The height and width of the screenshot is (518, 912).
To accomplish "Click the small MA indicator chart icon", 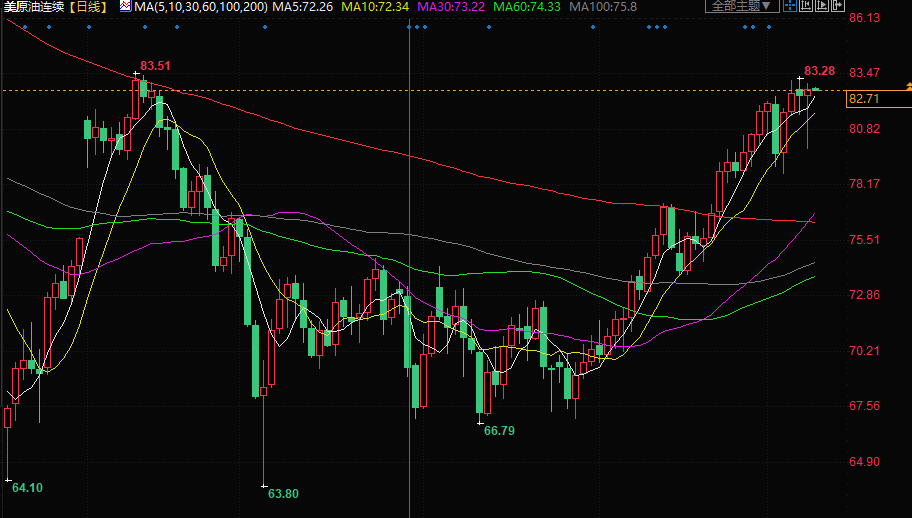I will point(125,6).
